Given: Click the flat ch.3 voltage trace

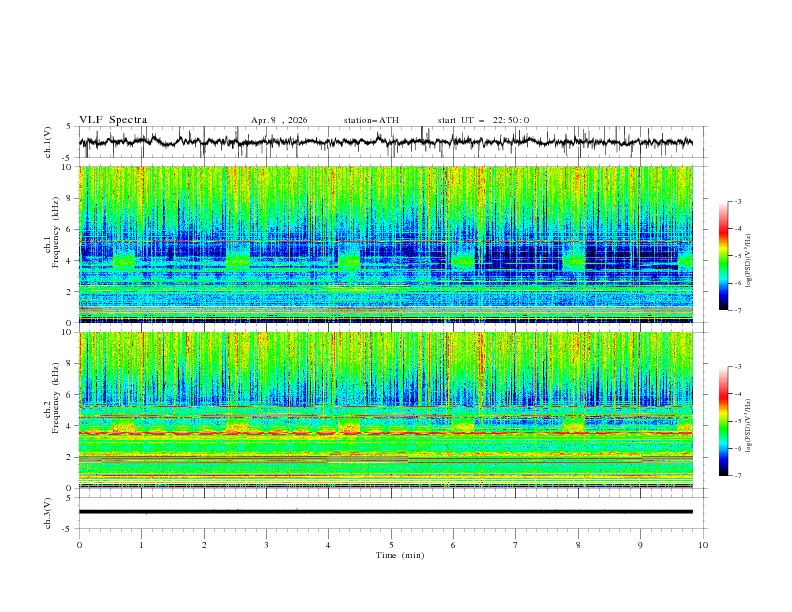Looking at the screenshot, I should pyautogui.click(x=385, y=512).
